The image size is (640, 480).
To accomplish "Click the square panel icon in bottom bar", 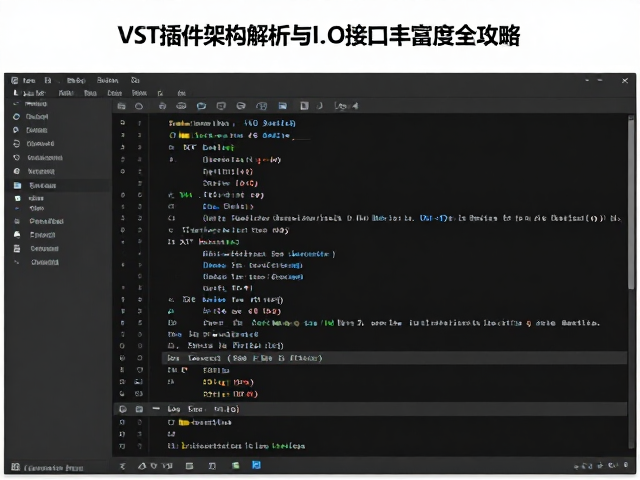I will click(189, 466).
